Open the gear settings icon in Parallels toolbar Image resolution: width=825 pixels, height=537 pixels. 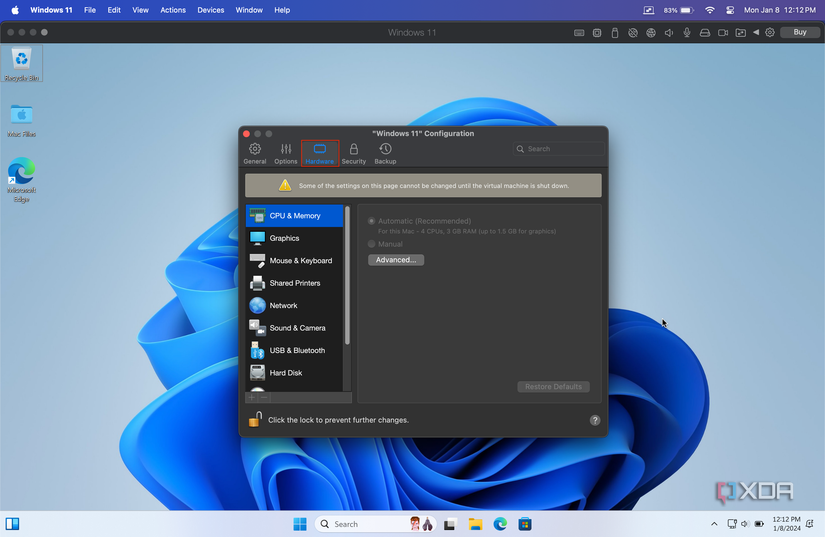770,33
